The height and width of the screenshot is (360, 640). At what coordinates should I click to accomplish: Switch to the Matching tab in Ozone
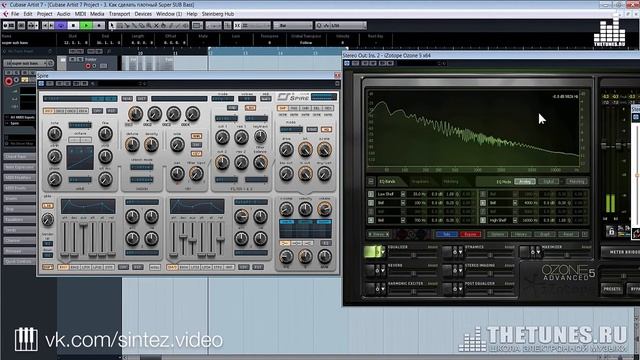pos(451,181)
